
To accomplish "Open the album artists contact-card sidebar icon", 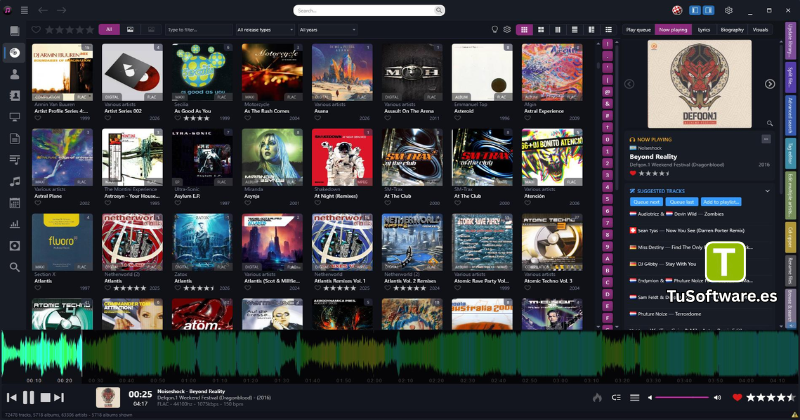I will 14,95.
